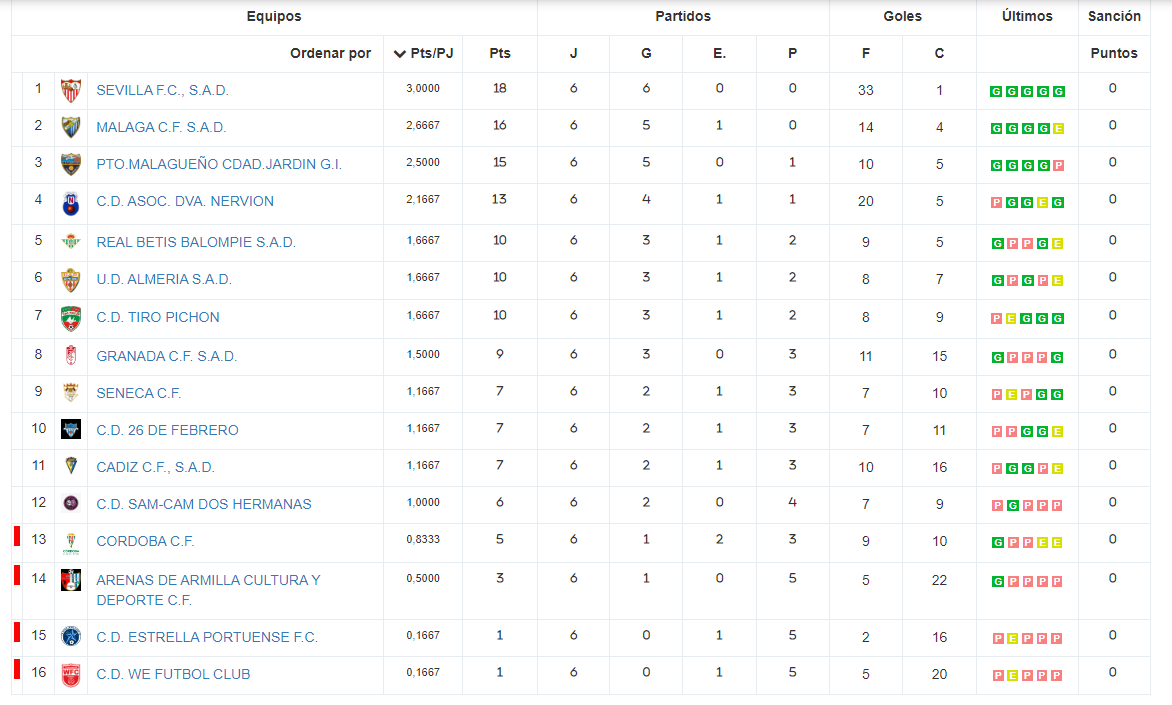Click the Pto. Malagueño club crest
Viewport: 1172px width, 705px height.
[71, 164]
